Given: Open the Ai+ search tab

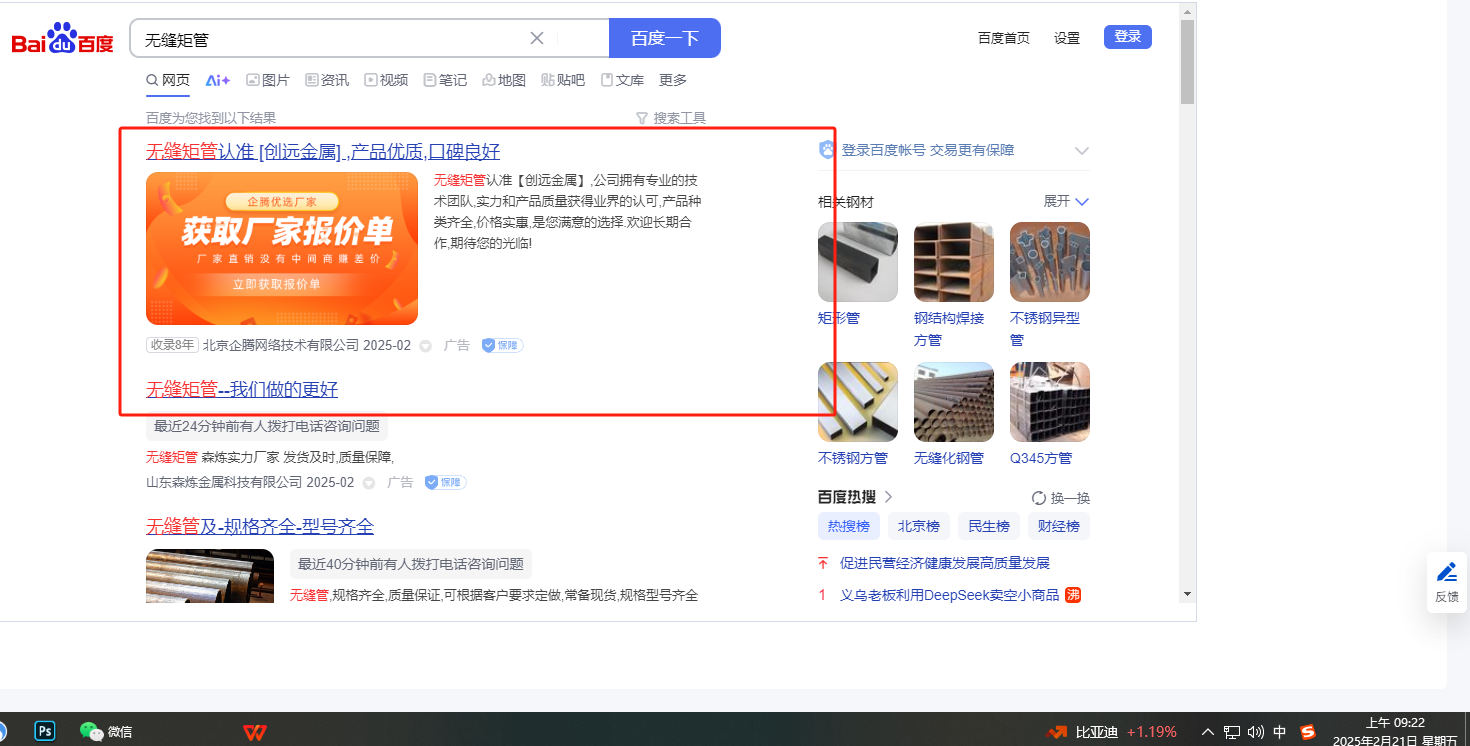Looking at the screenshot, I should click(218, 80).
